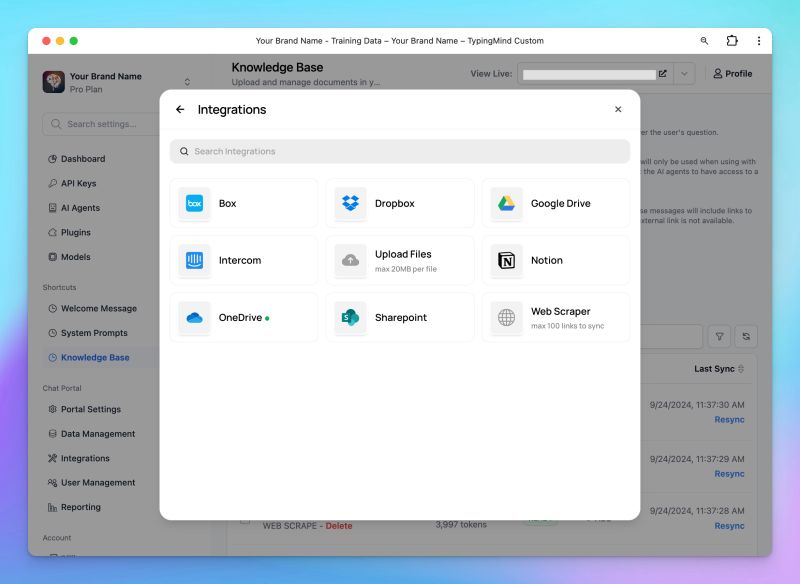
Task: Expand the Your Brand Name workspace switcher
Action: pos(187,82)
